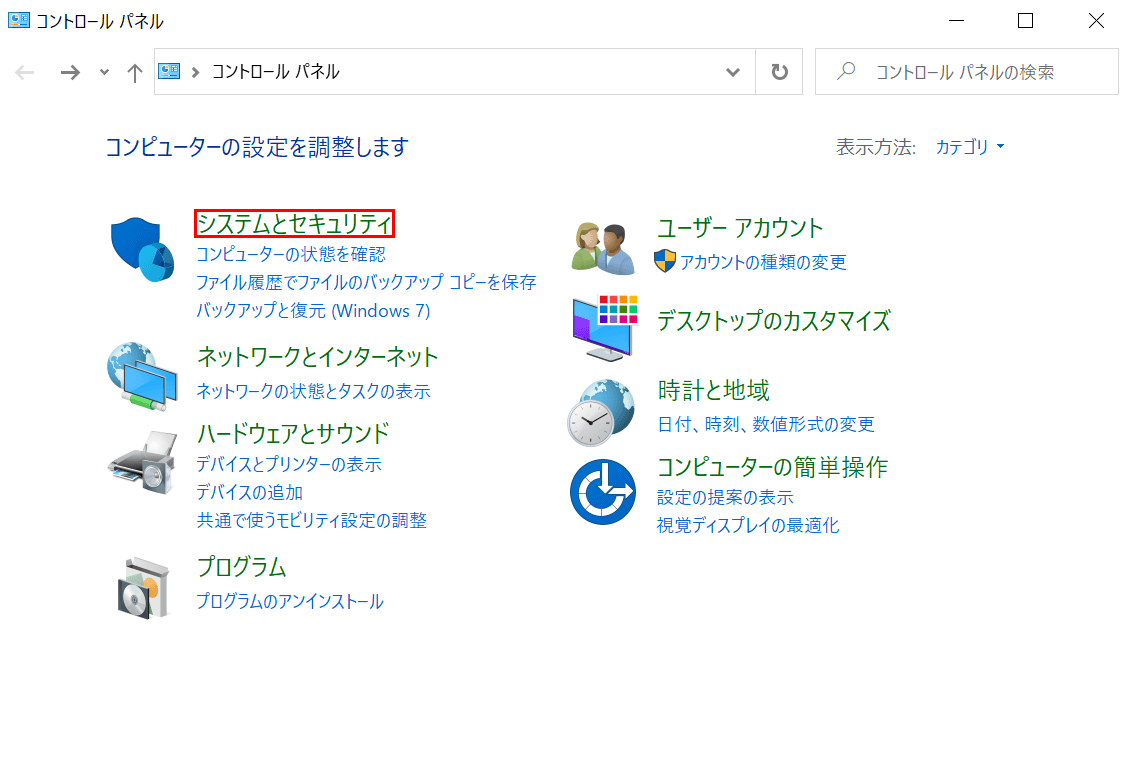This screenshot has width=1127, height=758.
Task: Click 日付、時刻、数値形式の変更 link
Action: [766, 424]
